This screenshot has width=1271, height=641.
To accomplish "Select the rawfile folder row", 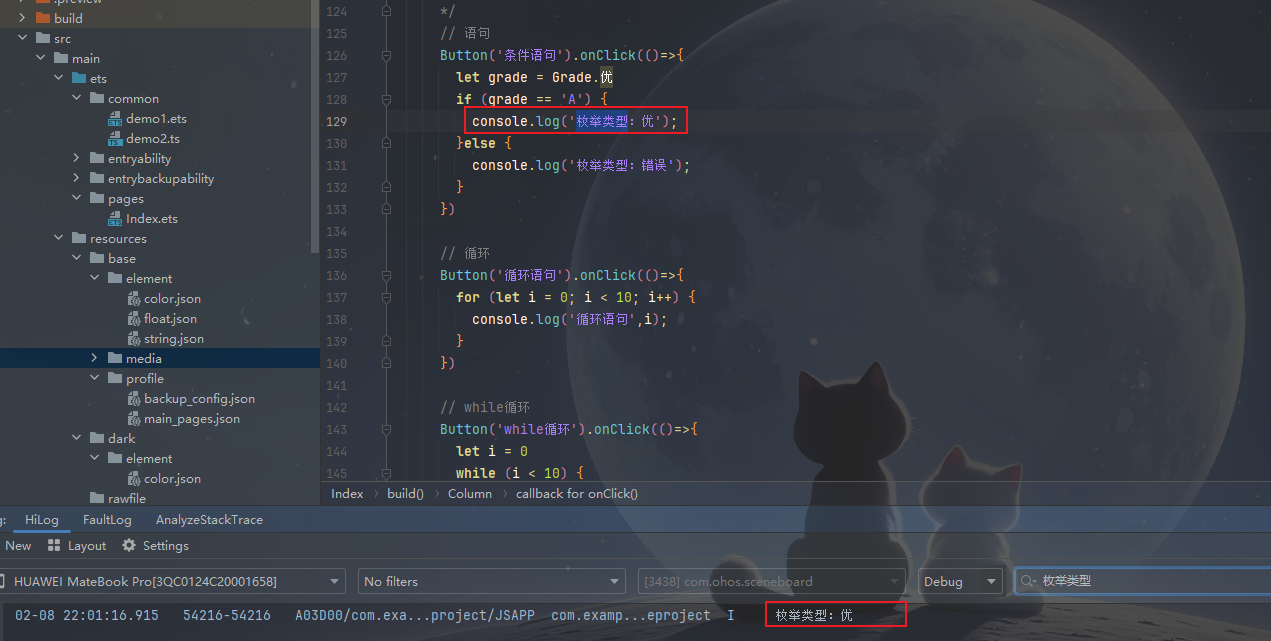I will pyautogui.click(x=160, y=498).
